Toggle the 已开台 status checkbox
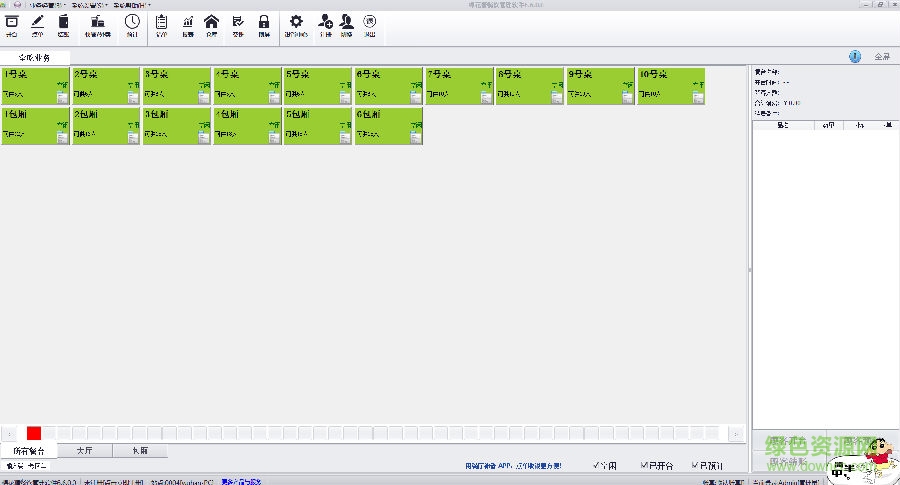The height and width of the screenshot is (485, 900). click(645, 465)
